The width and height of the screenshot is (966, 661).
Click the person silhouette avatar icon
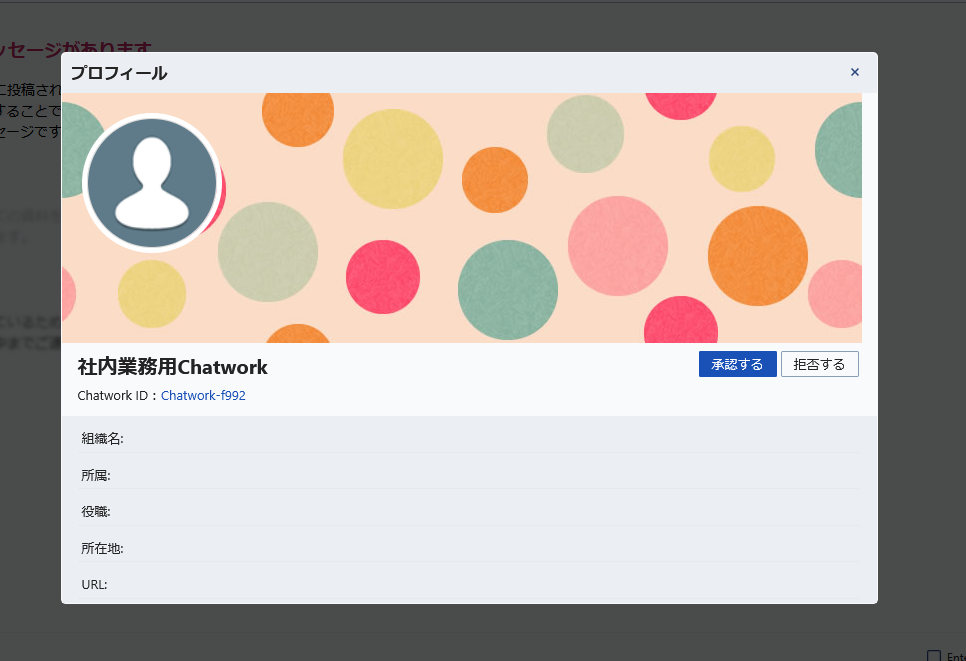click(x=153, y=182)
